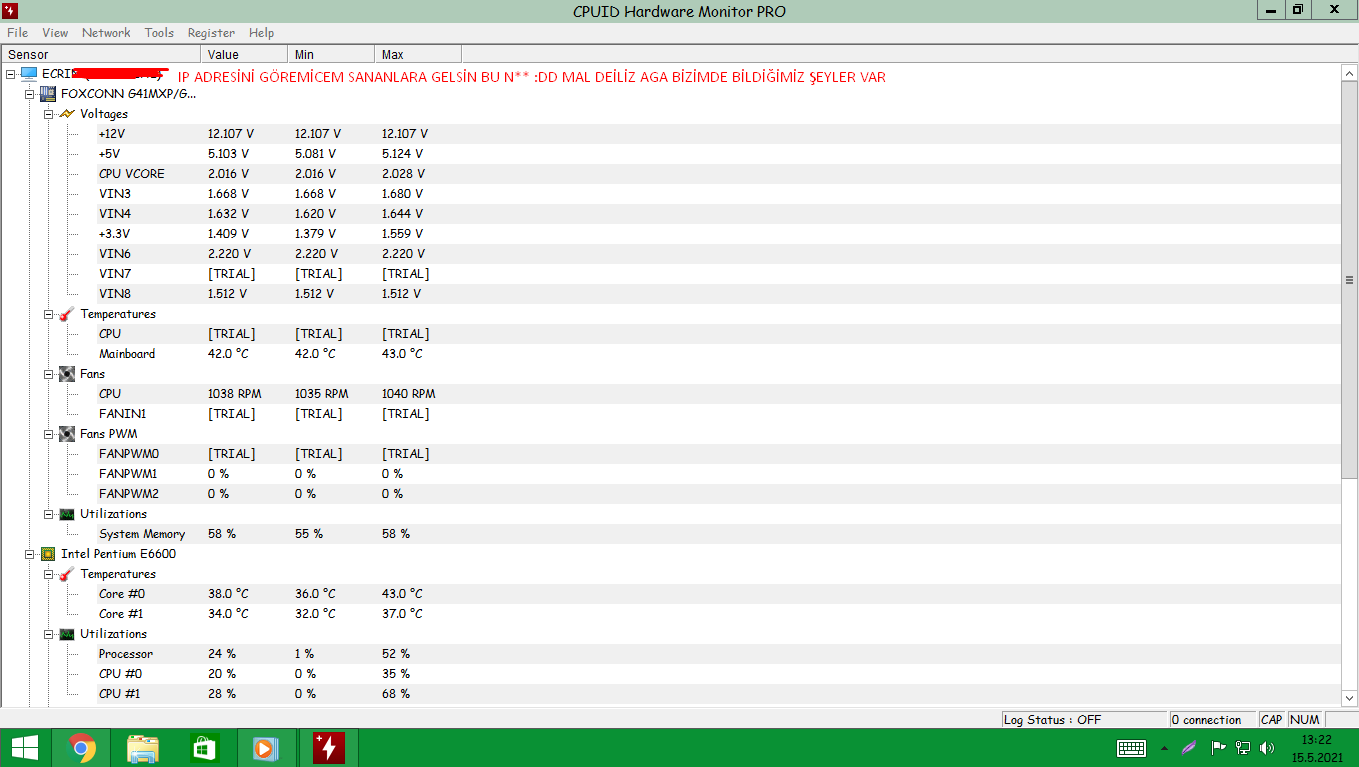Open the View menu
The image size is (1359, 767).
[x=55, y=33]
